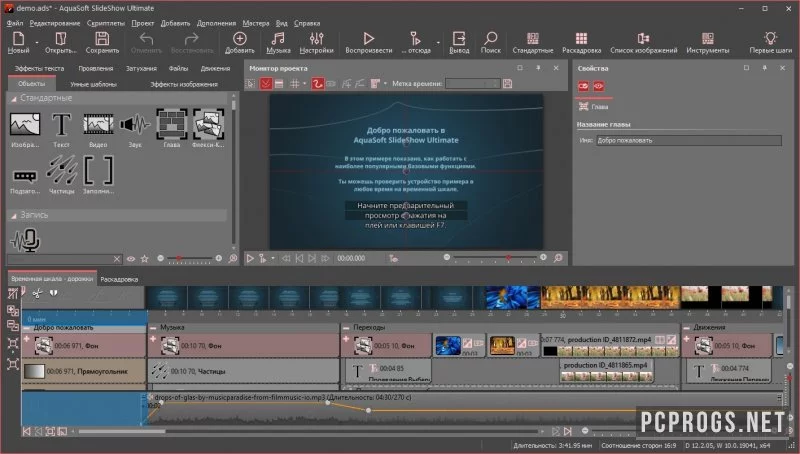Open Вывод export icon
Screen dimensions: 800x454
click(x=459, y=39)
